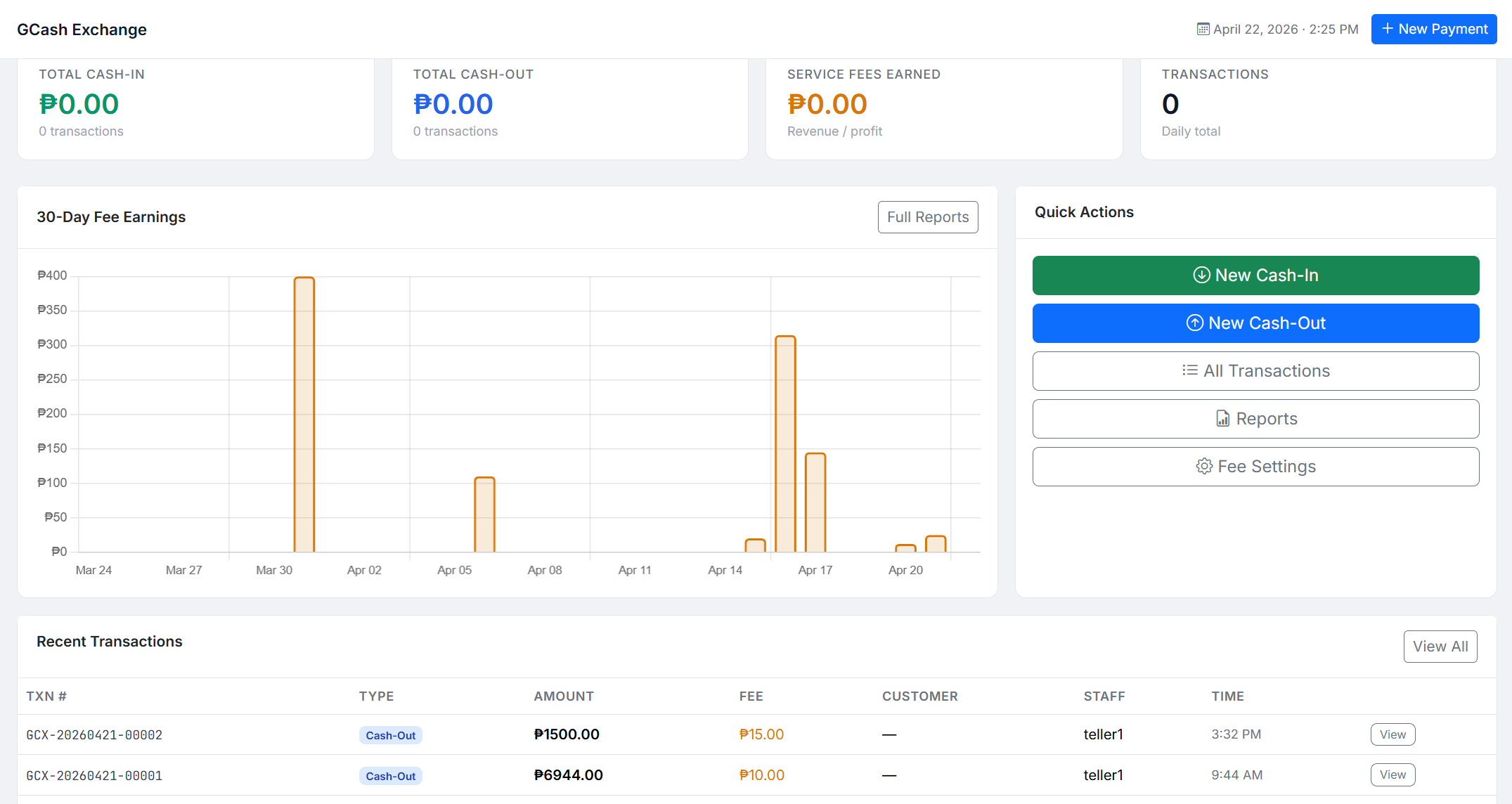Click the Cash-Out badge on the 1500 transaction
This screenshot has width=1512, height=804.
390,734
